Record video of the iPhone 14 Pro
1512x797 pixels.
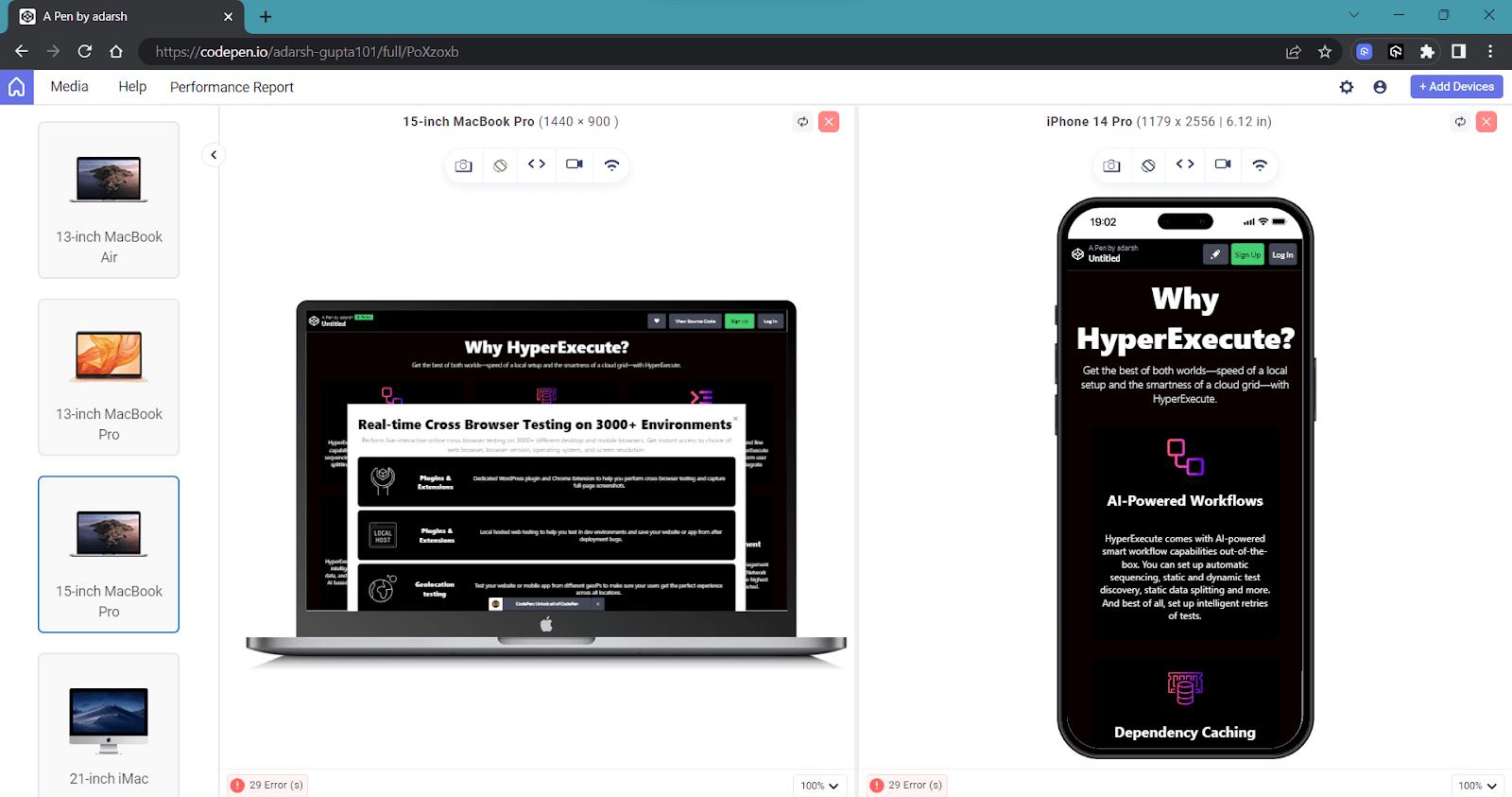(1223, 165)
